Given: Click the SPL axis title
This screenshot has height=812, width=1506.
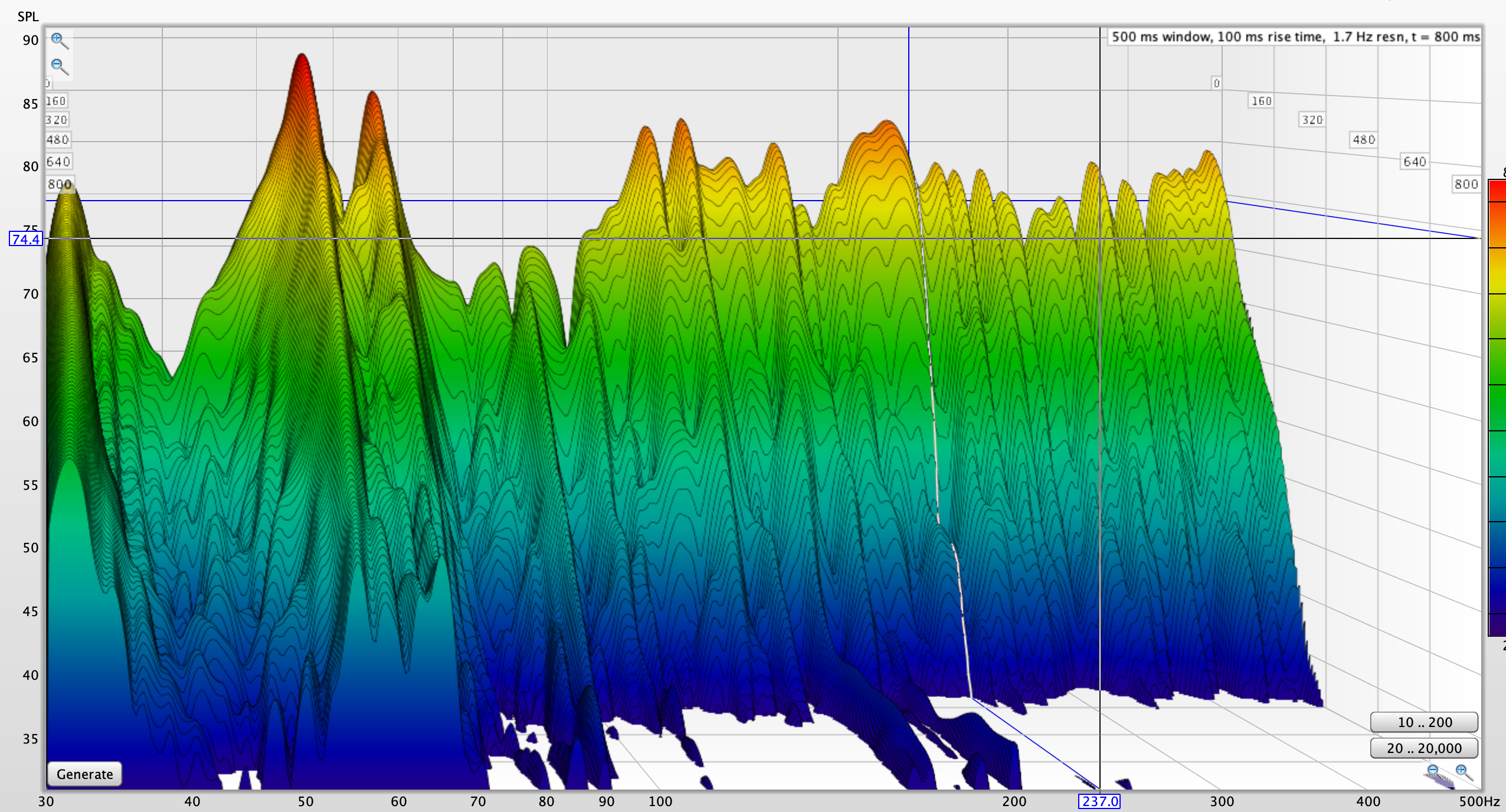Looking at the screenshot, I should coord(28,17).
